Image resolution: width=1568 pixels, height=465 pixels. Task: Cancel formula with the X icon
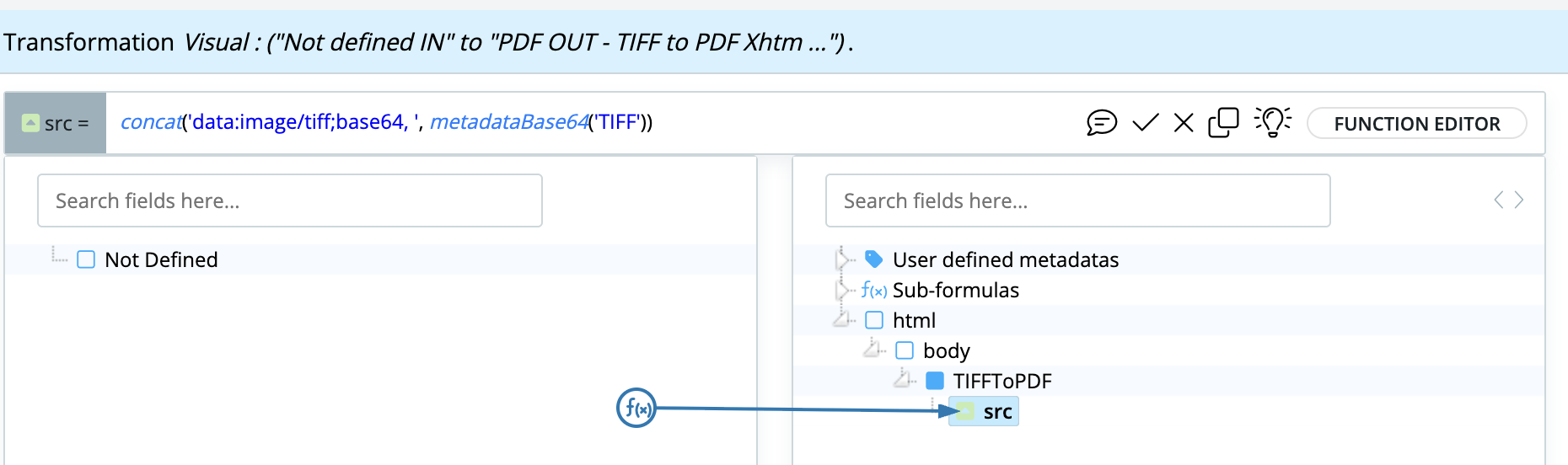click(1184, 123)
